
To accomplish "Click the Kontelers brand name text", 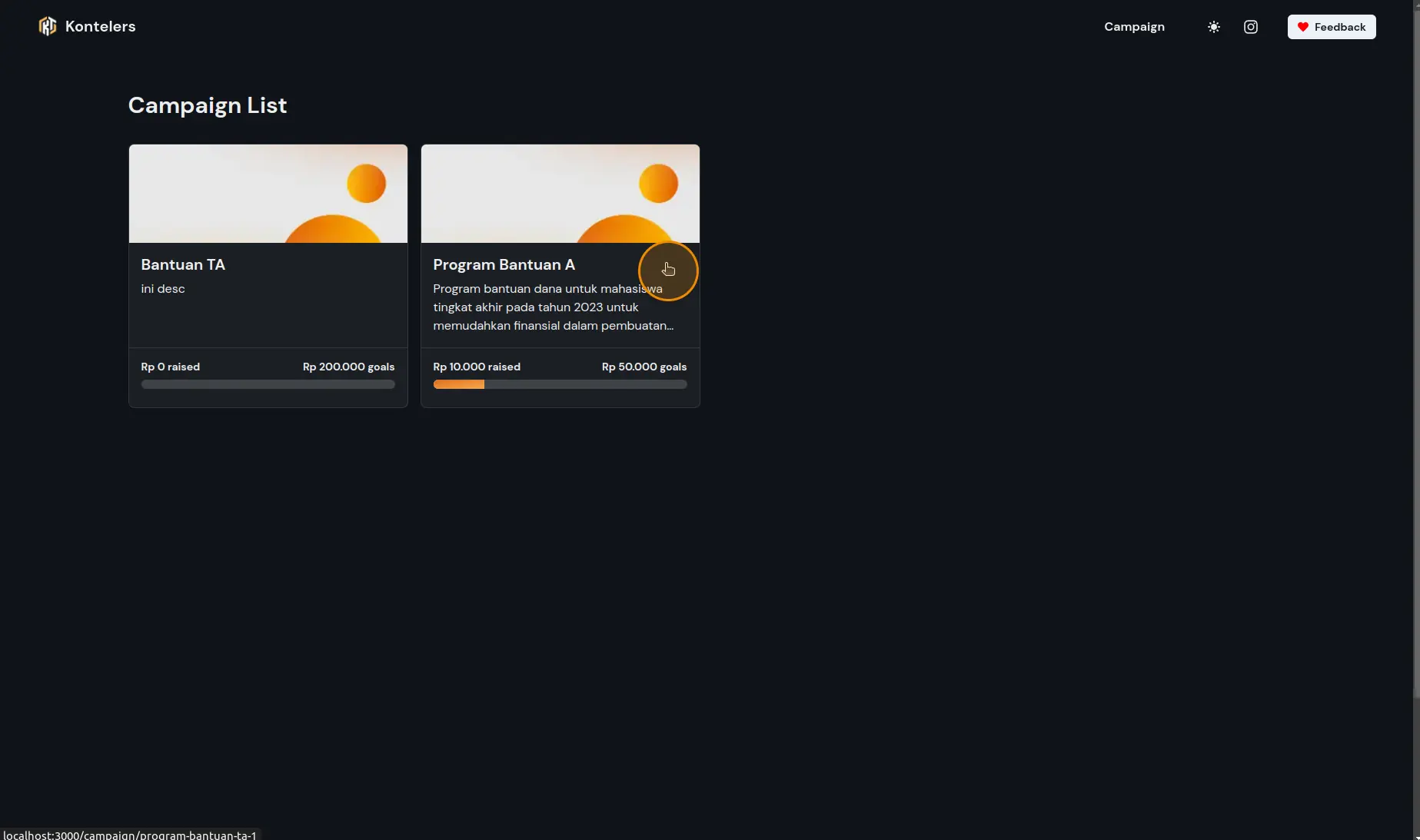I will coord(100,27).
